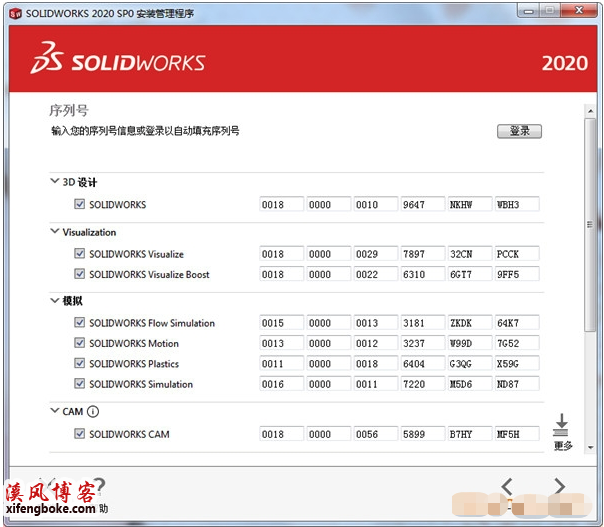Click SOLIDWORKS serial field containing NKHW
Screen dimensions: 604x527
pos(470,204)
